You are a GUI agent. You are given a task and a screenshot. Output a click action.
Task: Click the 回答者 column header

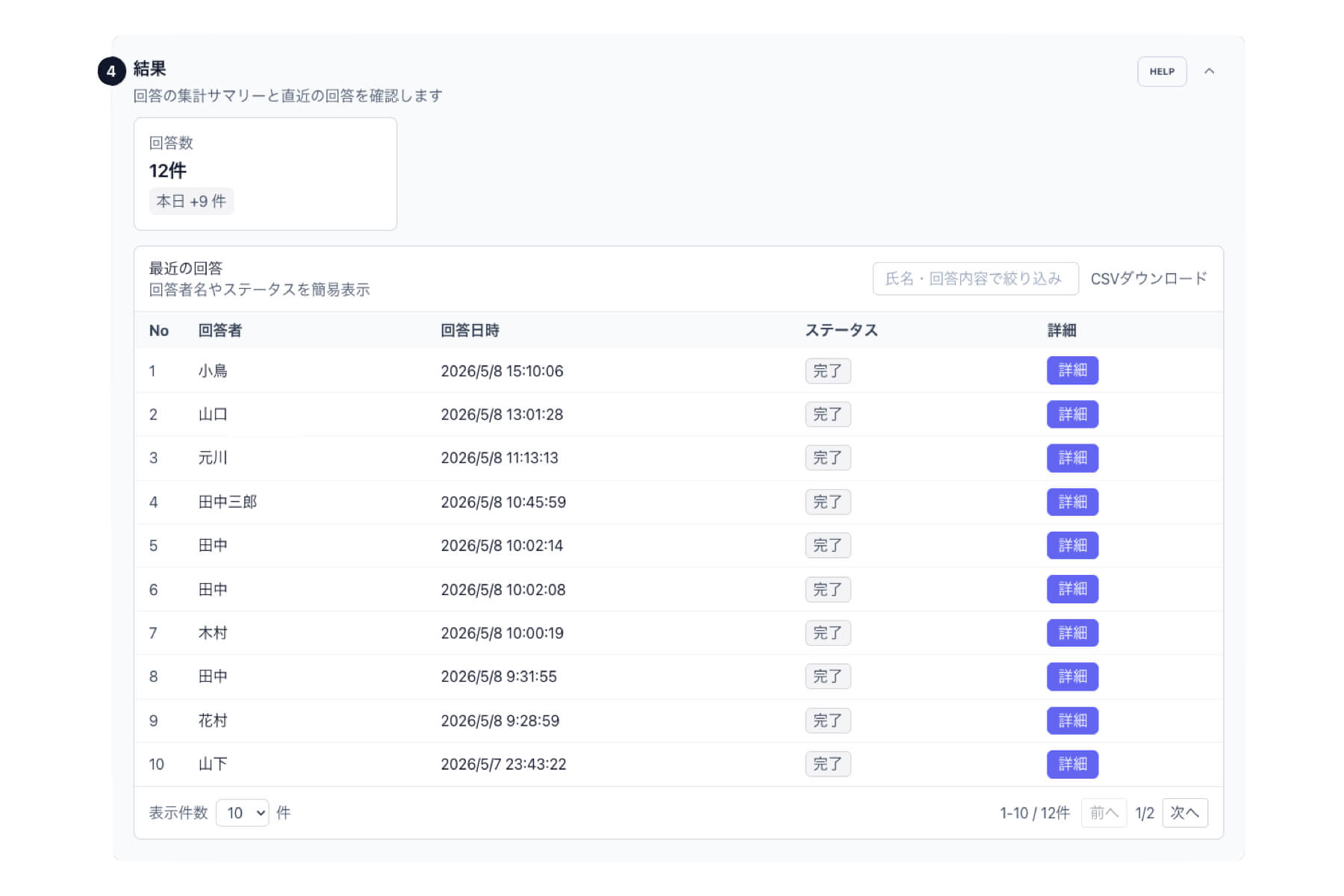tap(220, 331)
